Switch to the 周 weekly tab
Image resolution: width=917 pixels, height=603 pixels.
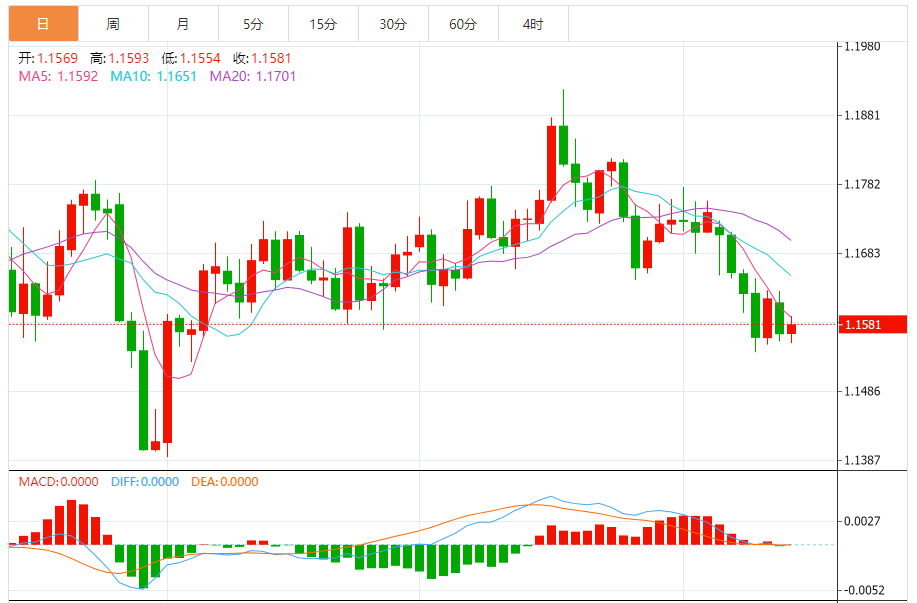[113, 23]
